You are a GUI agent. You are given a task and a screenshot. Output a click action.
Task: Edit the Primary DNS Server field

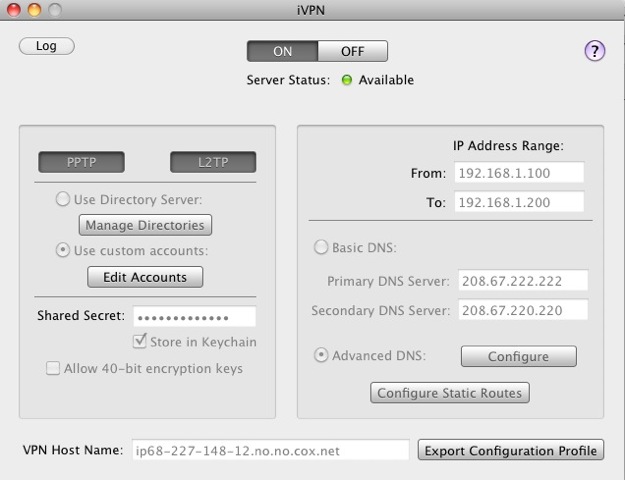523,281
